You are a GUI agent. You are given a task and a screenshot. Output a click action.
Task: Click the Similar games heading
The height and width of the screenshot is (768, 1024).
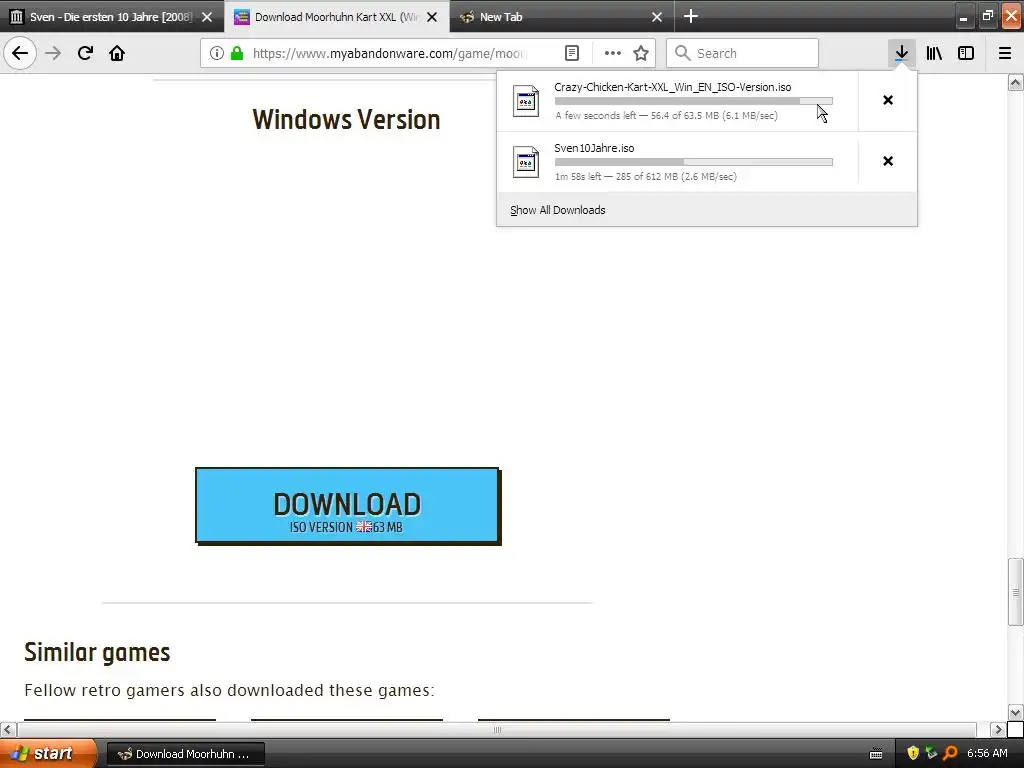[x=97, y=652]
